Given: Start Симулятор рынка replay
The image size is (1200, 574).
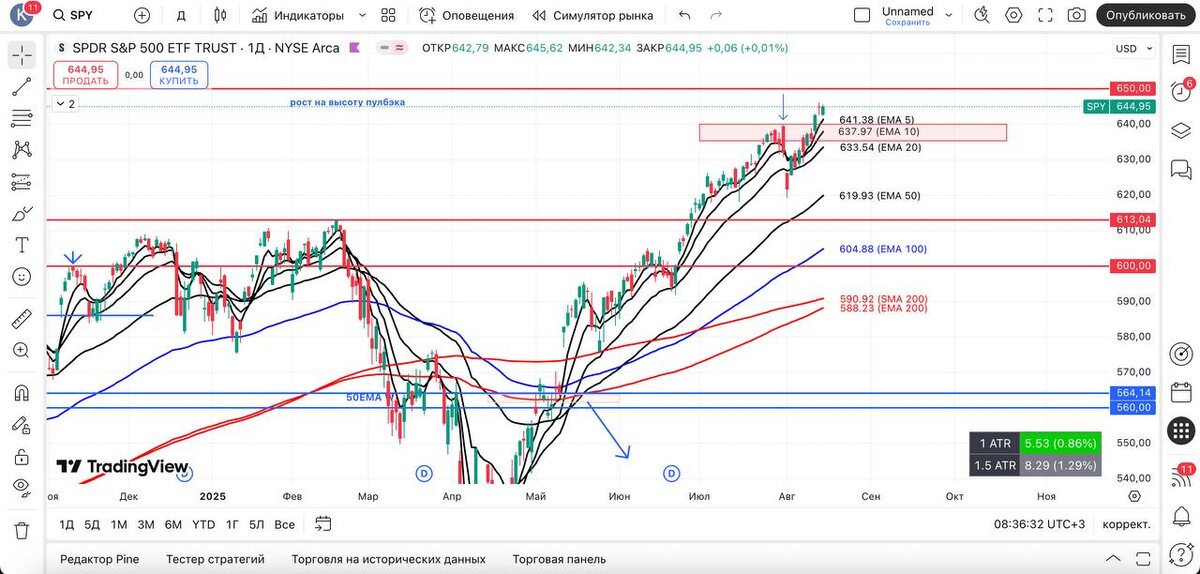Looking at the screenshot, I should (593, 15).
